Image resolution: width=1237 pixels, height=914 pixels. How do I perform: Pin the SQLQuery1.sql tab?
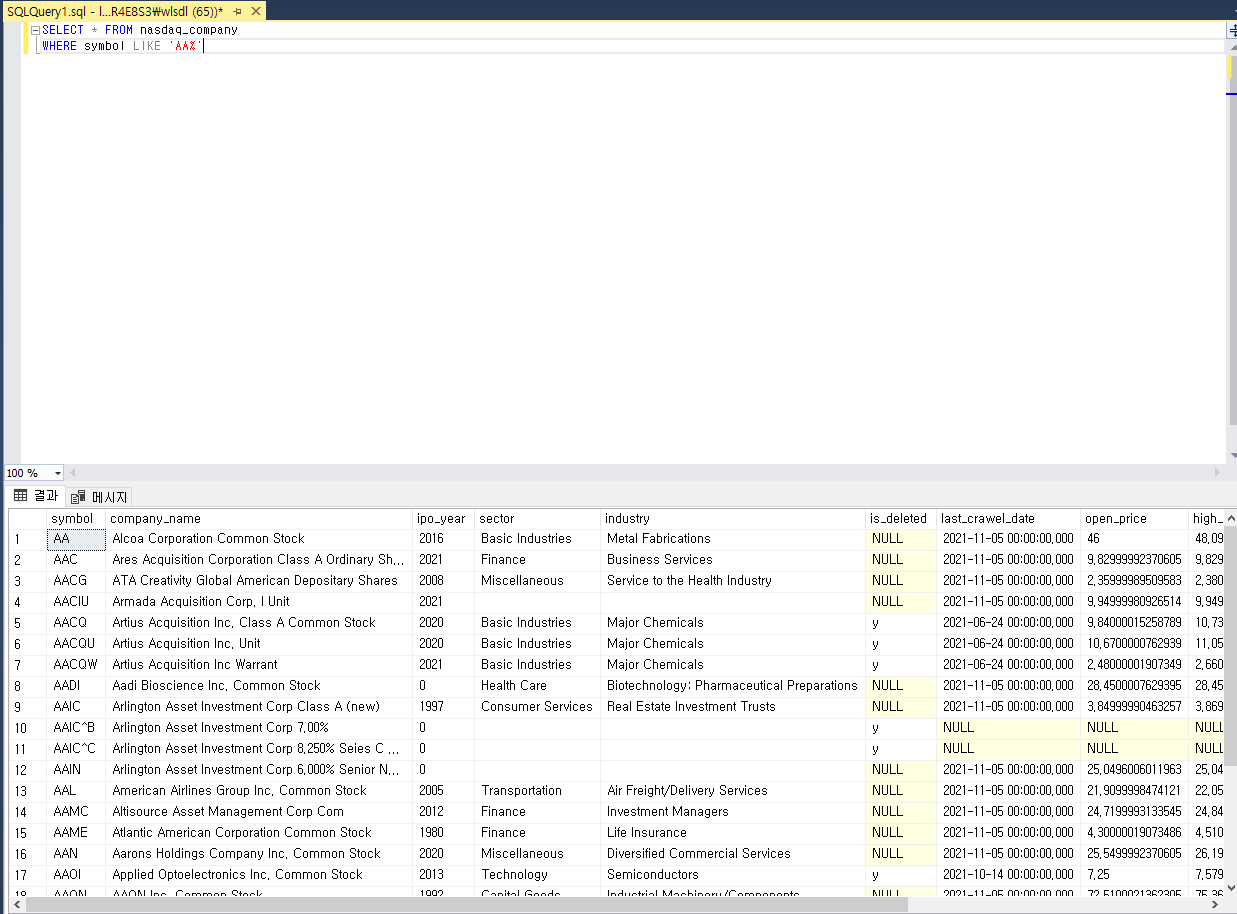coord(238,11)
